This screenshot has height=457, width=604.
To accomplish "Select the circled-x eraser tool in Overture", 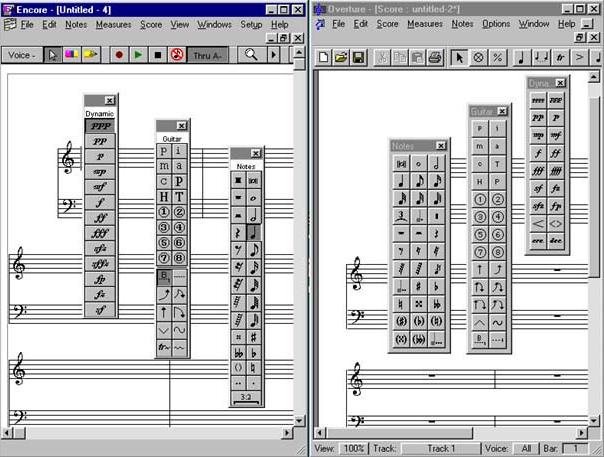I will coord(478,57).
